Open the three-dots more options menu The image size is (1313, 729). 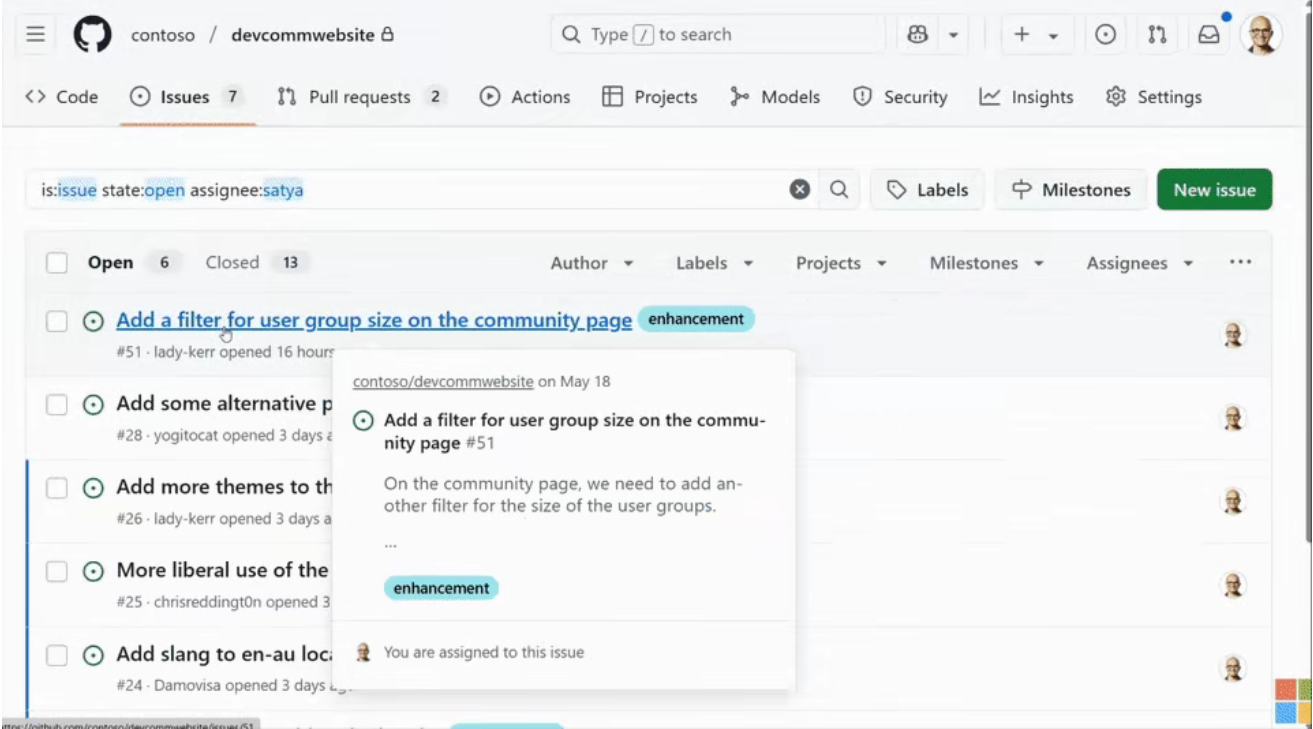(1240, 263)
